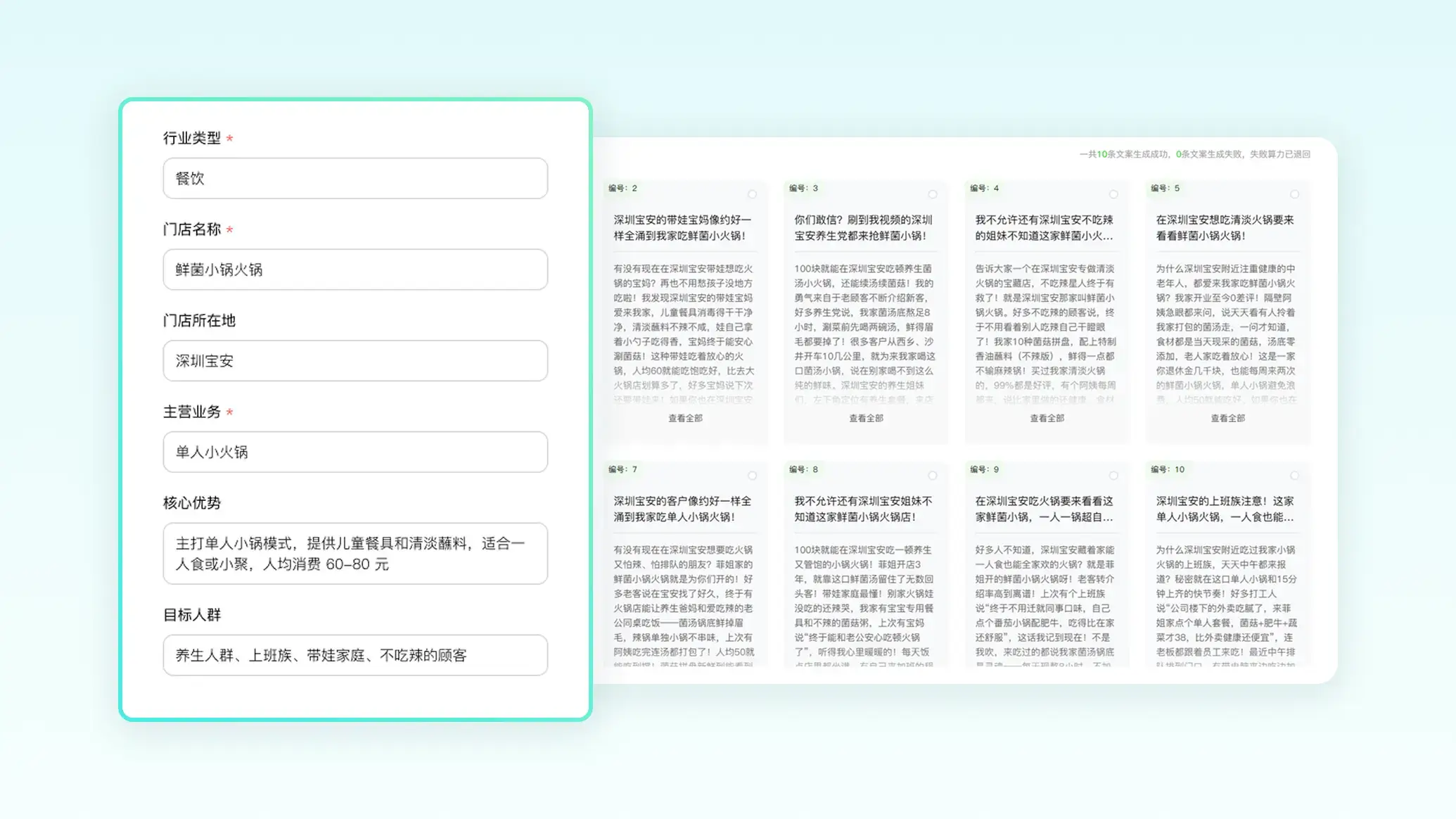Click body text starting 告诉大家一个在深圳宝安专做清淡

1045,334
